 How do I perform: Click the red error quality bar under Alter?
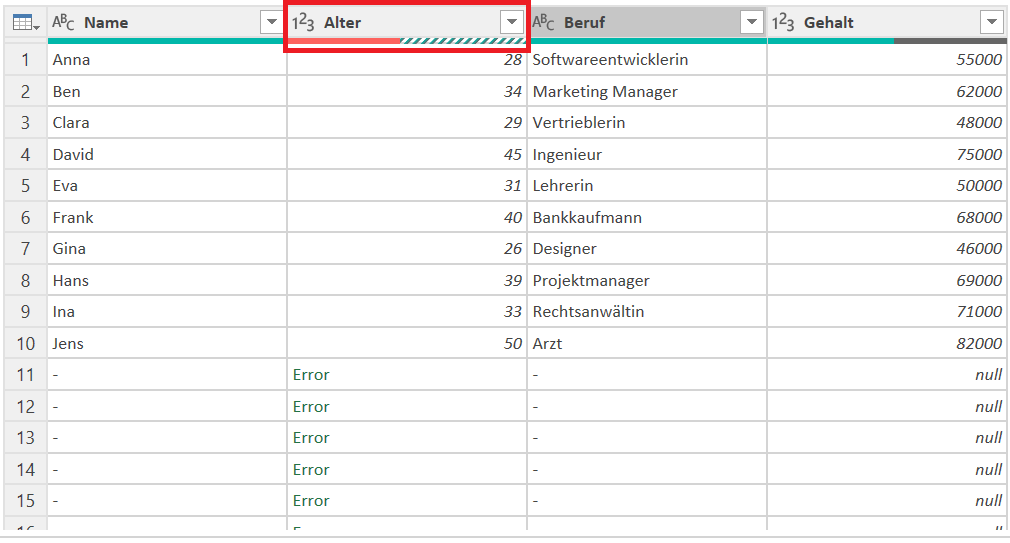tap(343, 41)
